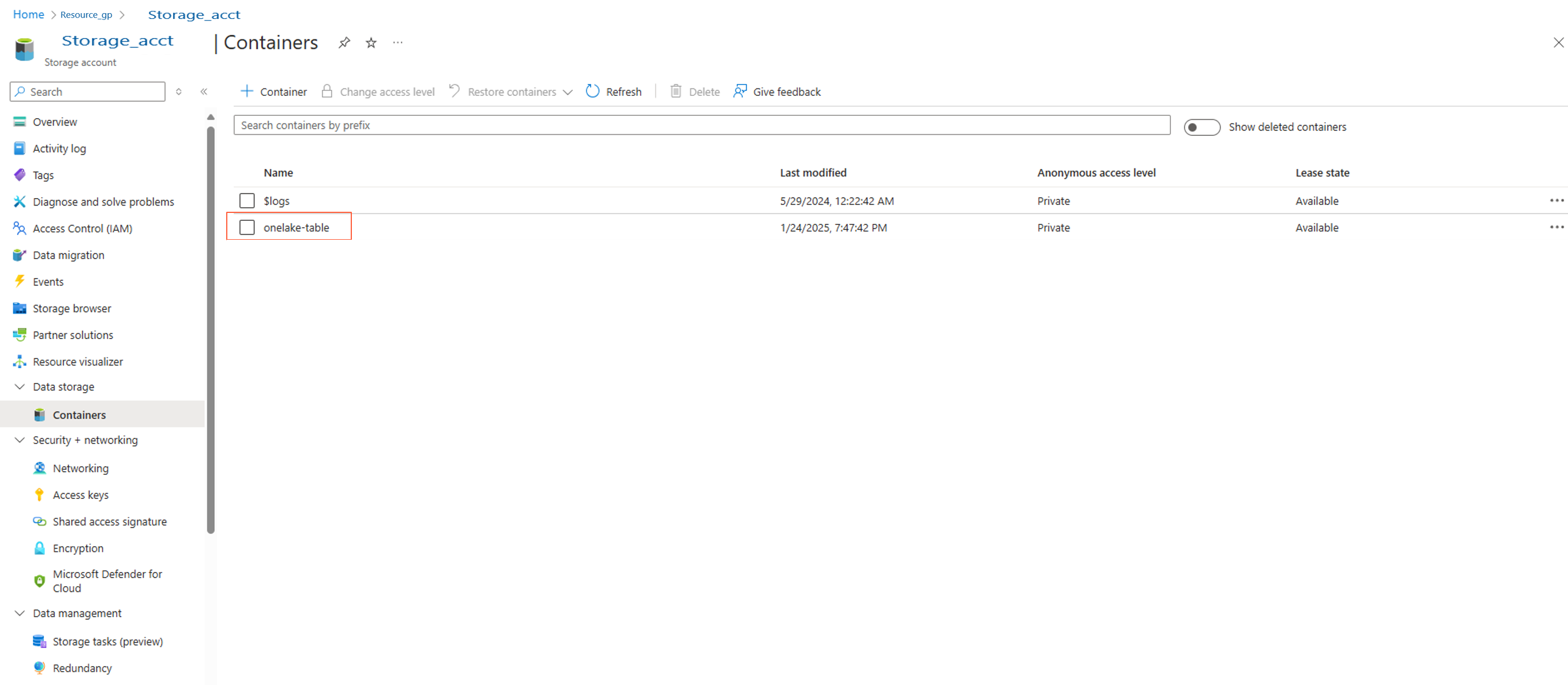Pin the Containers blade to dashboard

coord(344,43)
